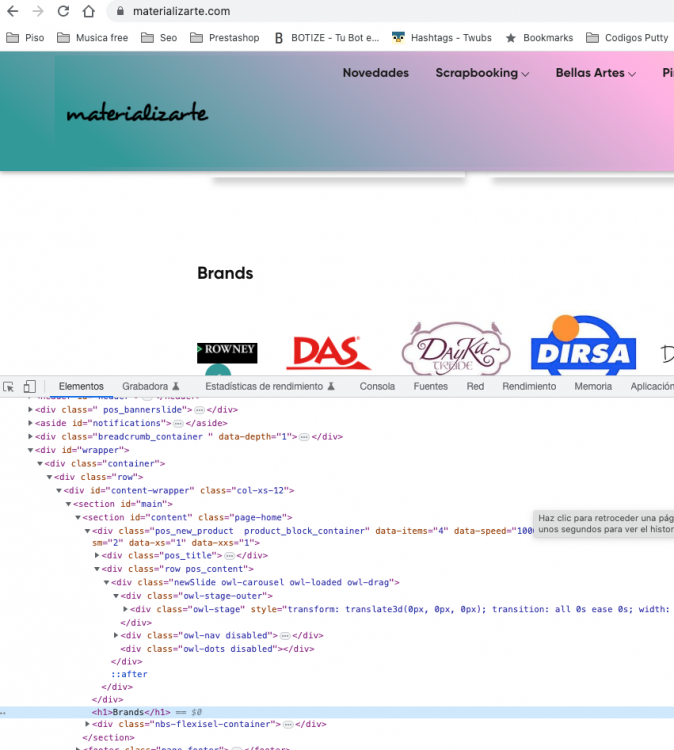The image size is (674, 750).
Task: Open the Piso bookmarks folder
Action: tap(25, 38)
